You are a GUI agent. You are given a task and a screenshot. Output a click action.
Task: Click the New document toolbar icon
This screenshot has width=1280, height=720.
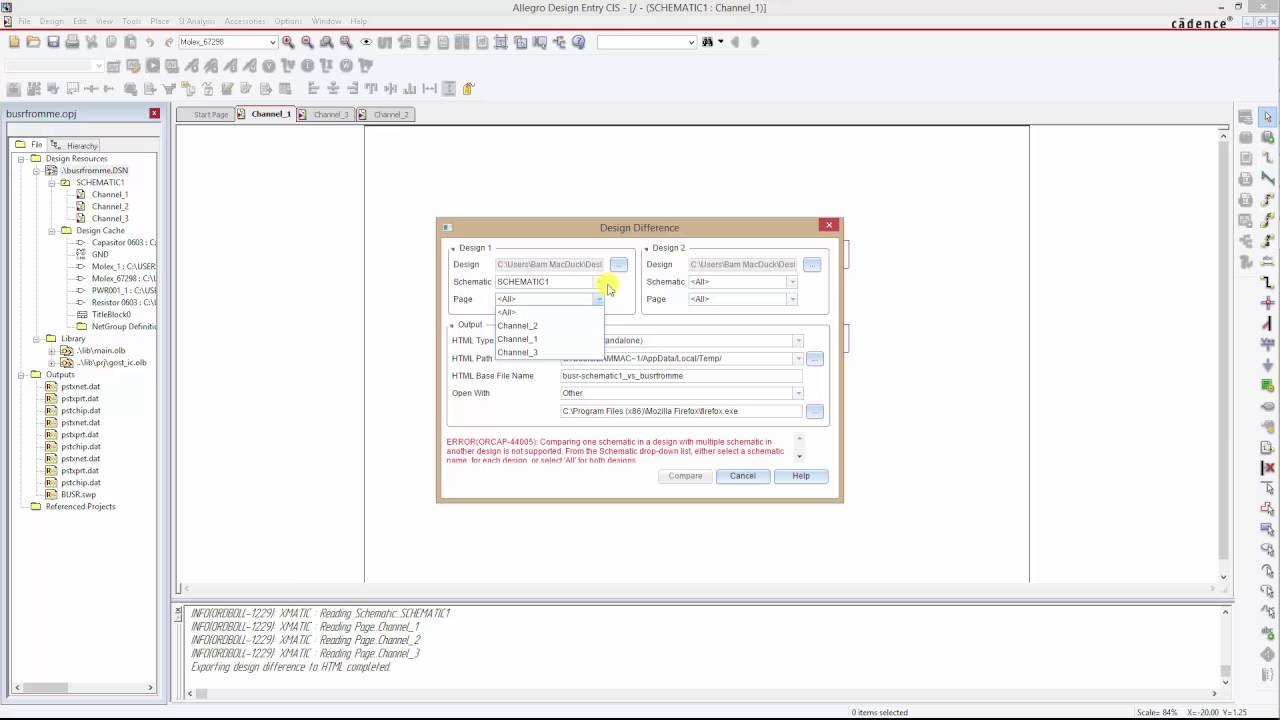click(x=14, y=42)
